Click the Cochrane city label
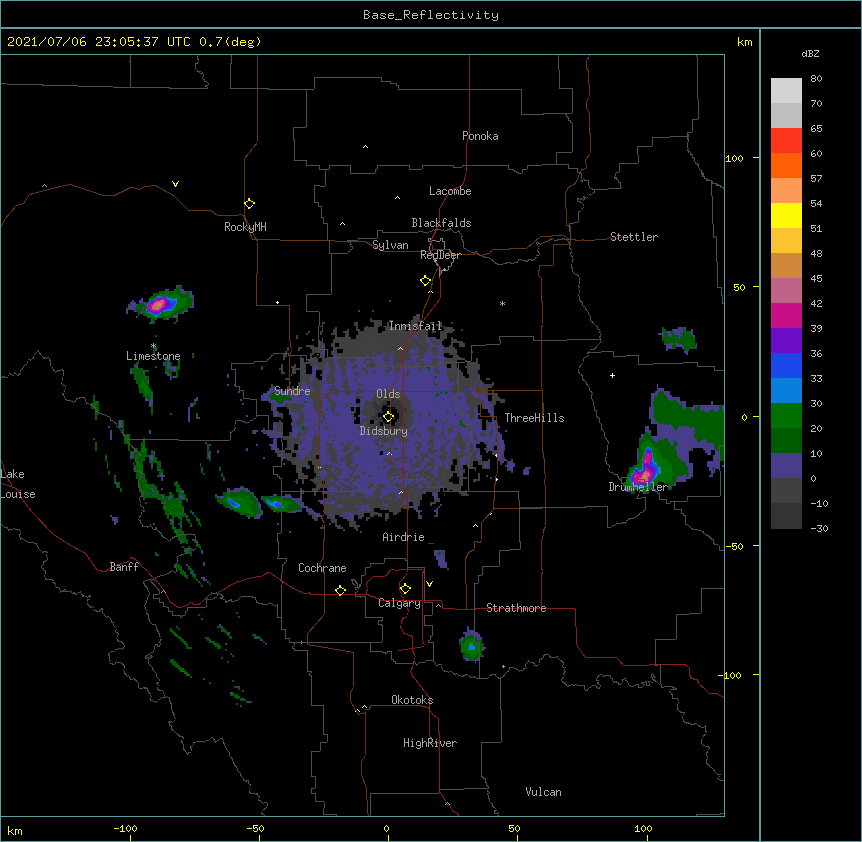The height and width of the screenshot is (842, 862). [x=322, y=568]
